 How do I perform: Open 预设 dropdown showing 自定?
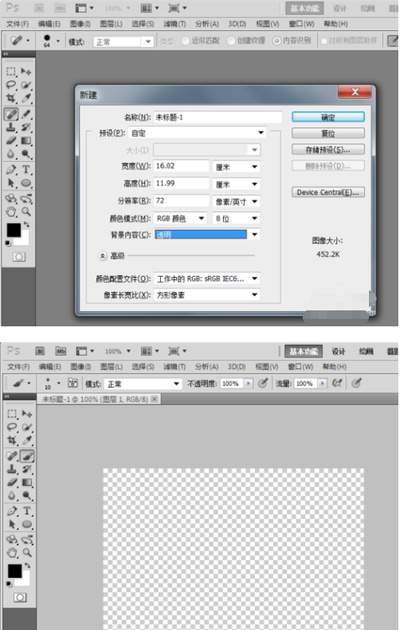pyautogui.click(x=197, y=133)
